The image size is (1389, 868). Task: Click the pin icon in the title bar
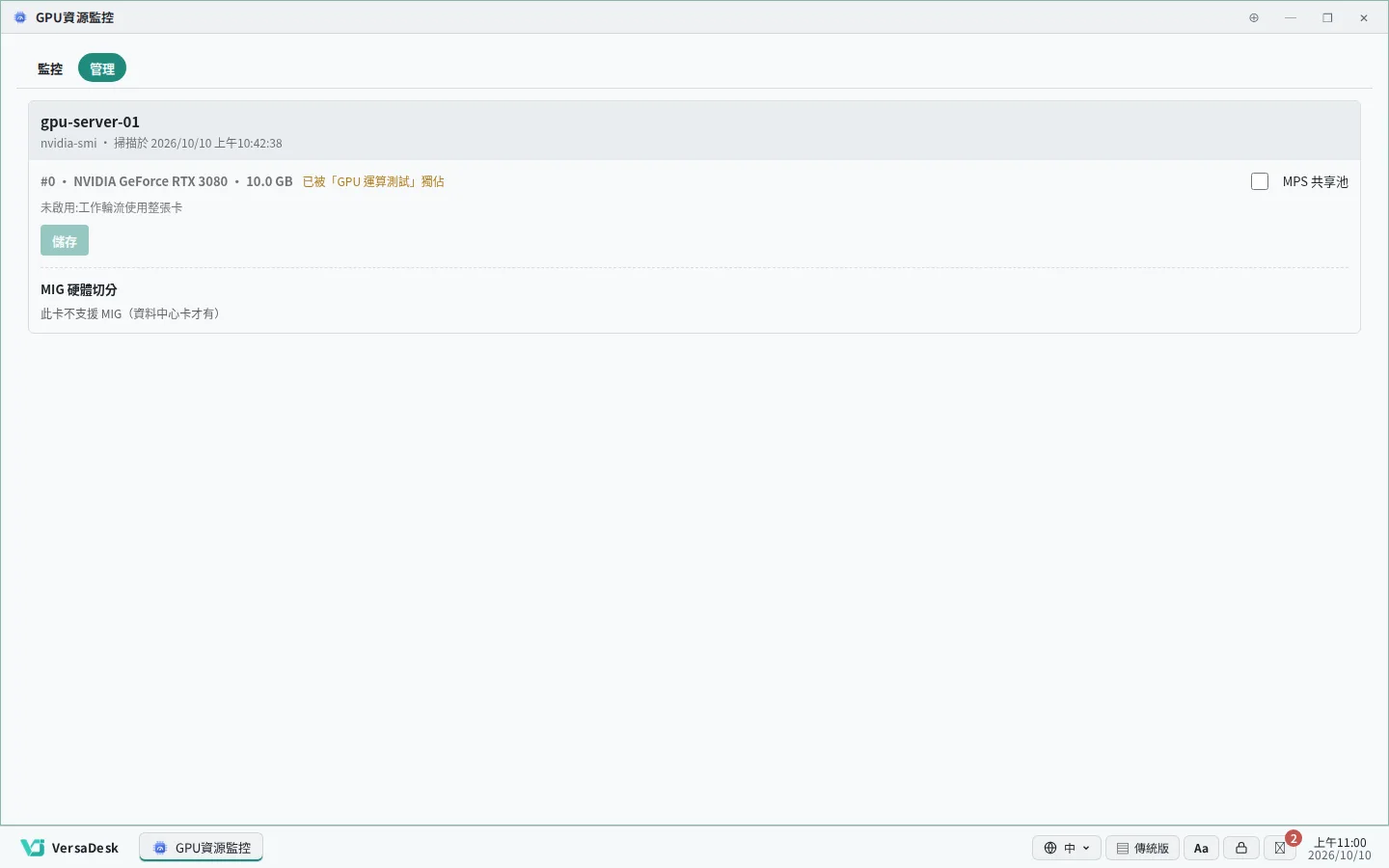pyautogui.click(x=1254, y=17)
